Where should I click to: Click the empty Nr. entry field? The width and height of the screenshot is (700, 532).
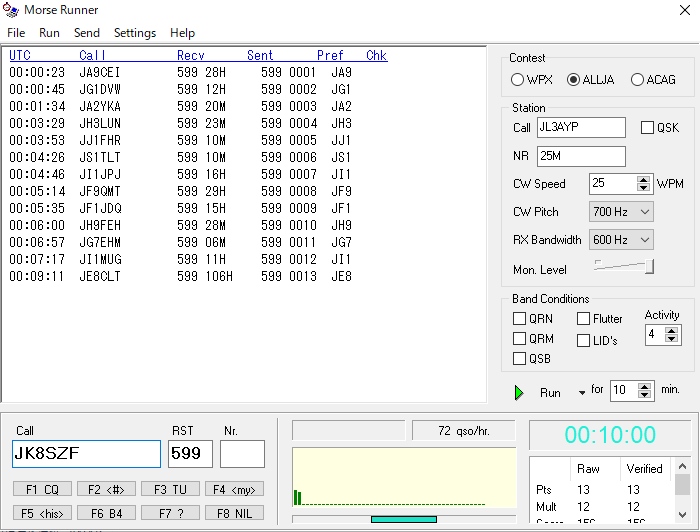click(x=242, y=454)
